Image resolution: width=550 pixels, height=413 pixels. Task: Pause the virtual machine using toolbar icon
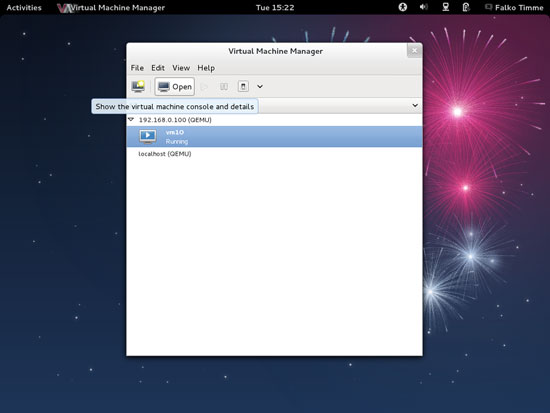(x=224, y=87)
